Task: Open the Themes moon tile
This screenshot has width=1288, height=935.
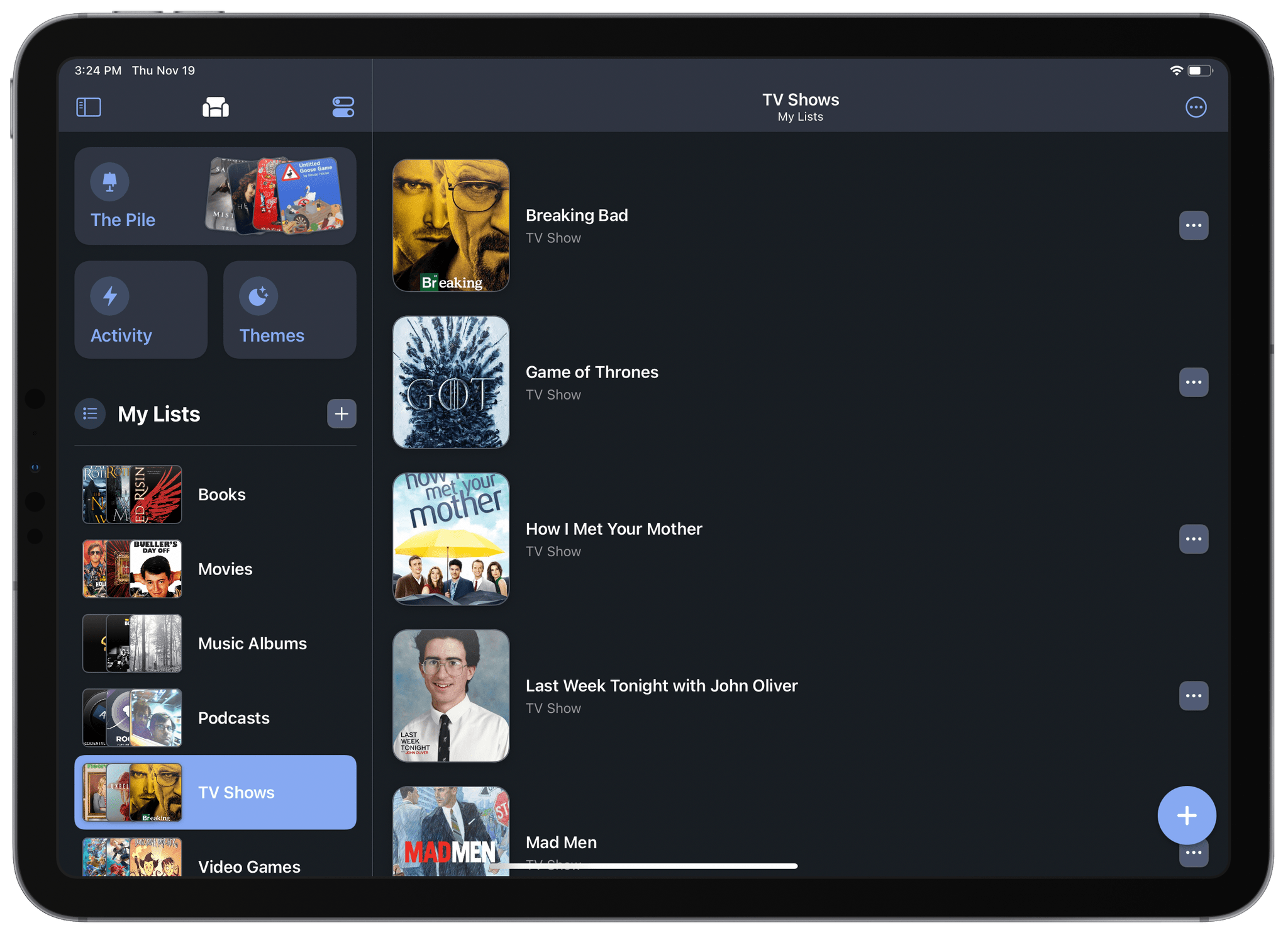Action: pos(289,310)
